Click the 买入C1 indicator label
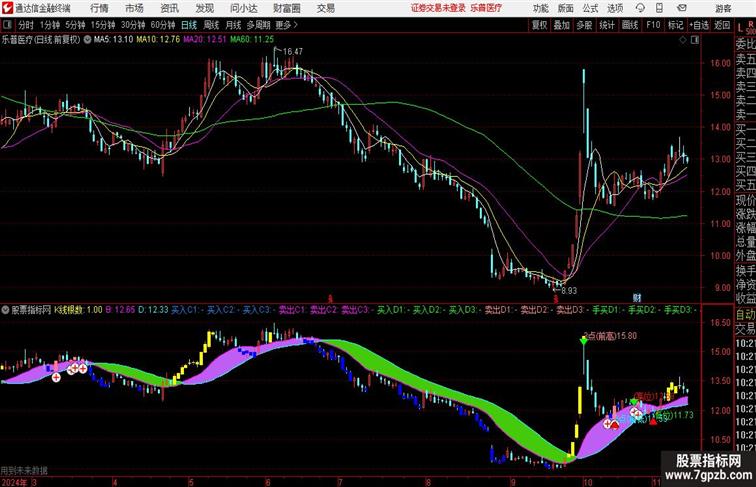This screenshot has width=756, height=487. [187, 310]
